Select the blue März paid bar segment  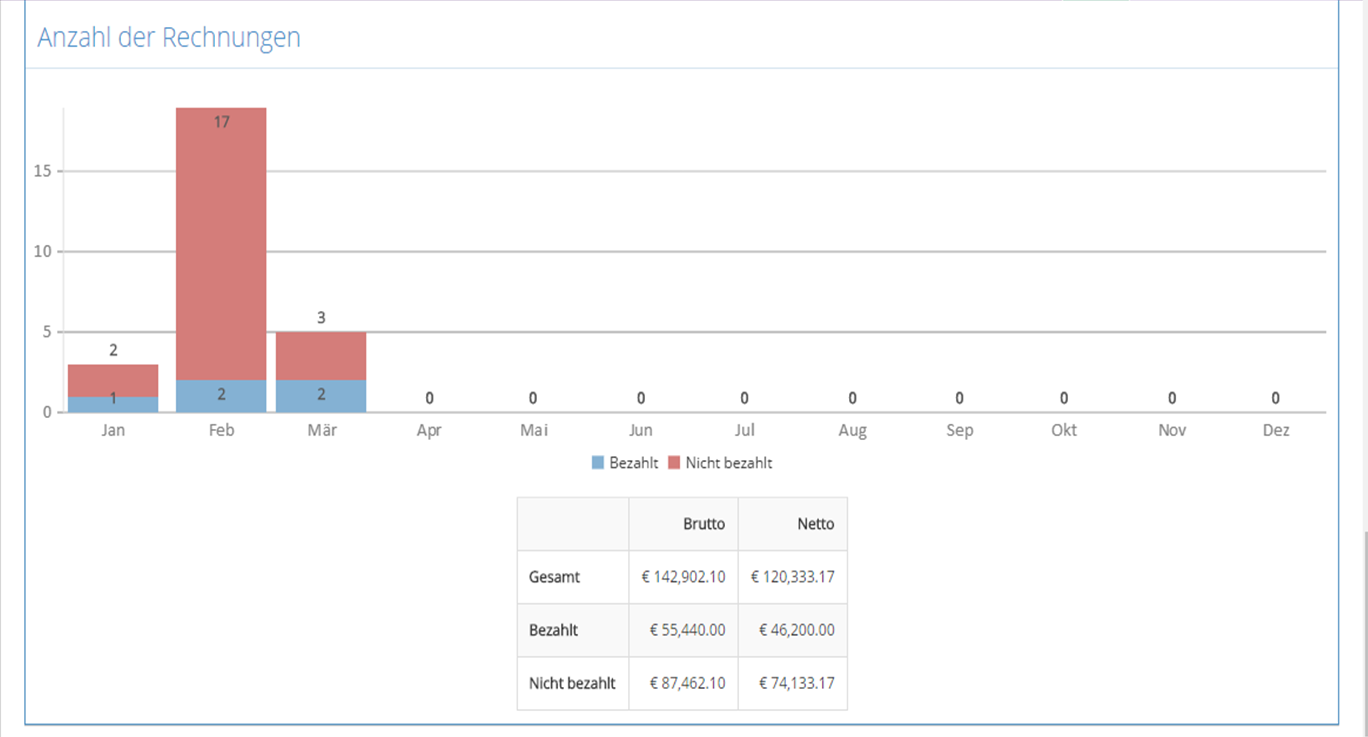point(321,396)
